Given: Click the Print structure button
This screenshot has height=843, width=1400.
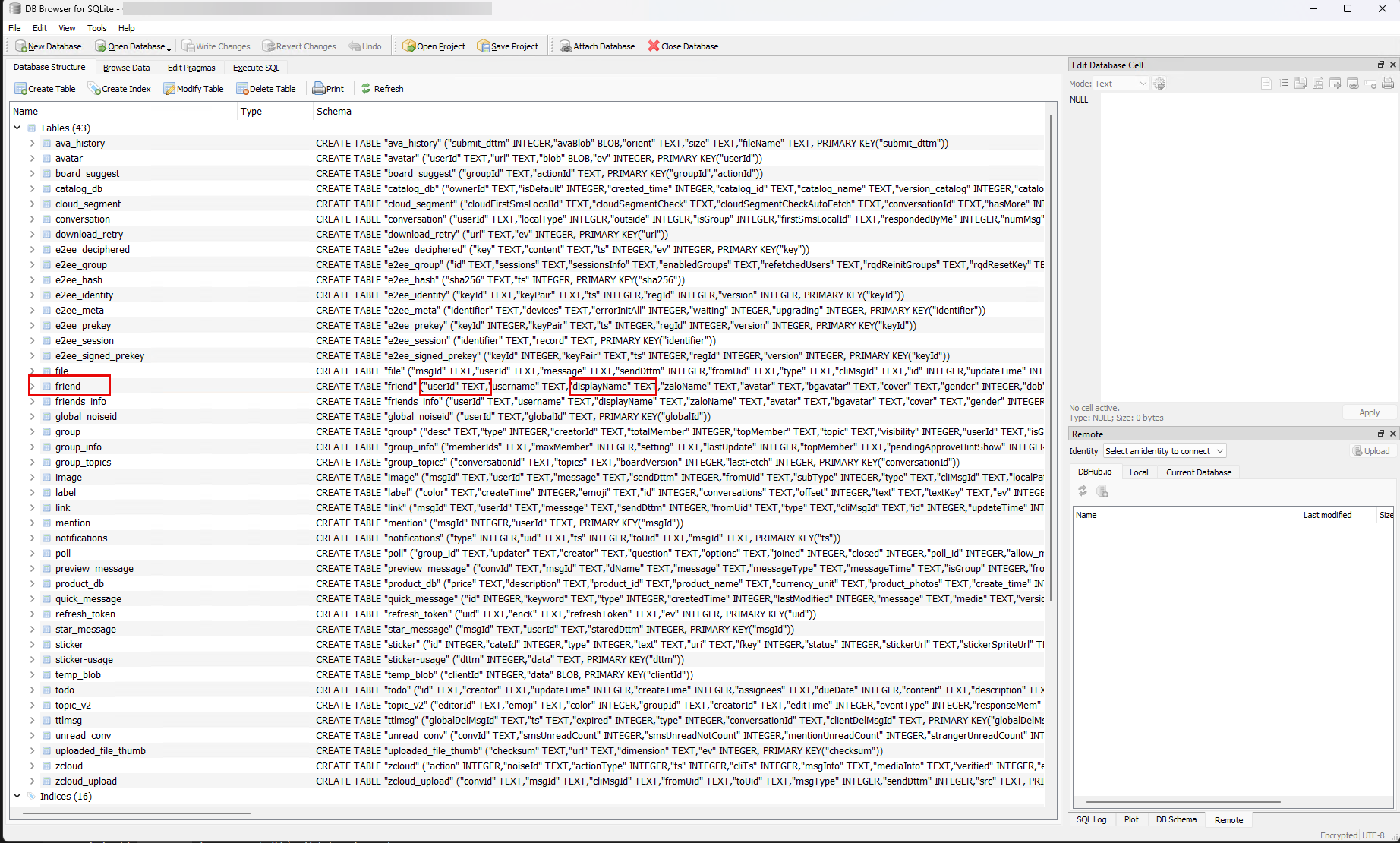Looking at the screenshot, I should 328,89.
